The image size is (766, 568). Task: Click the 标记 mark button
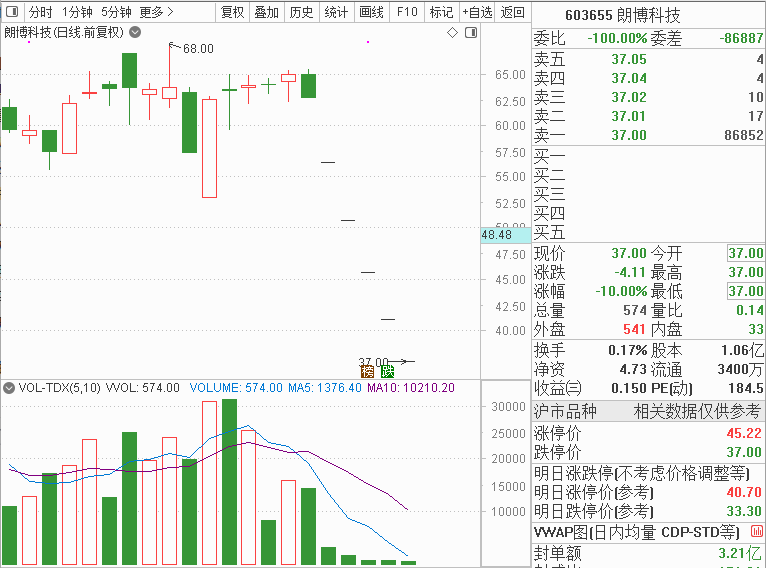[x=440, y=12]
